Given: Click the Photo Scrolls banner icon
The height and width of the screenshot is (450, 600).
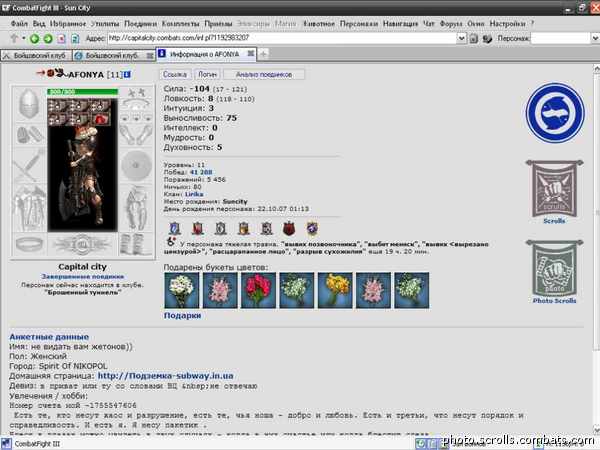Looking at the screenshot, I should point(554,269).
